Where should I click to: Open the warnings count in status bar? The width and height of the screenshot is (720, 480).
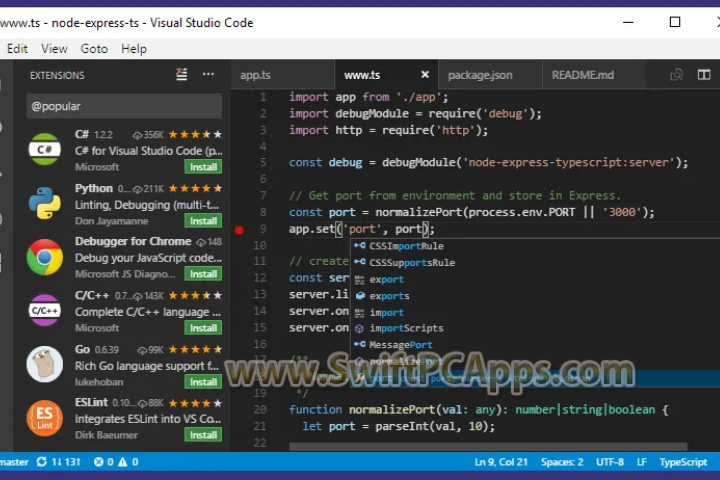coord(128,462)
